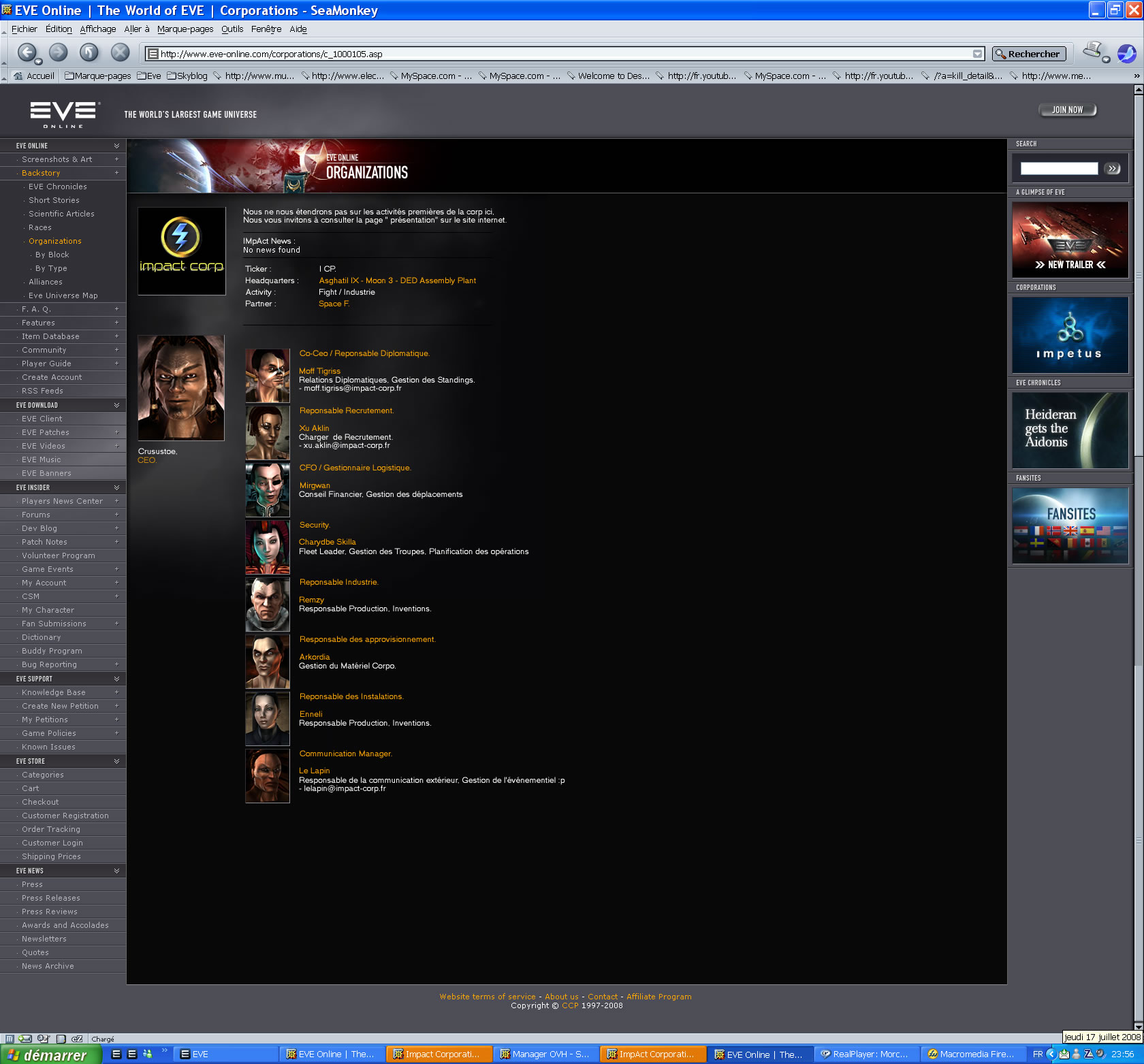
Task: Focus the browser URL address field
Action: 564,54
